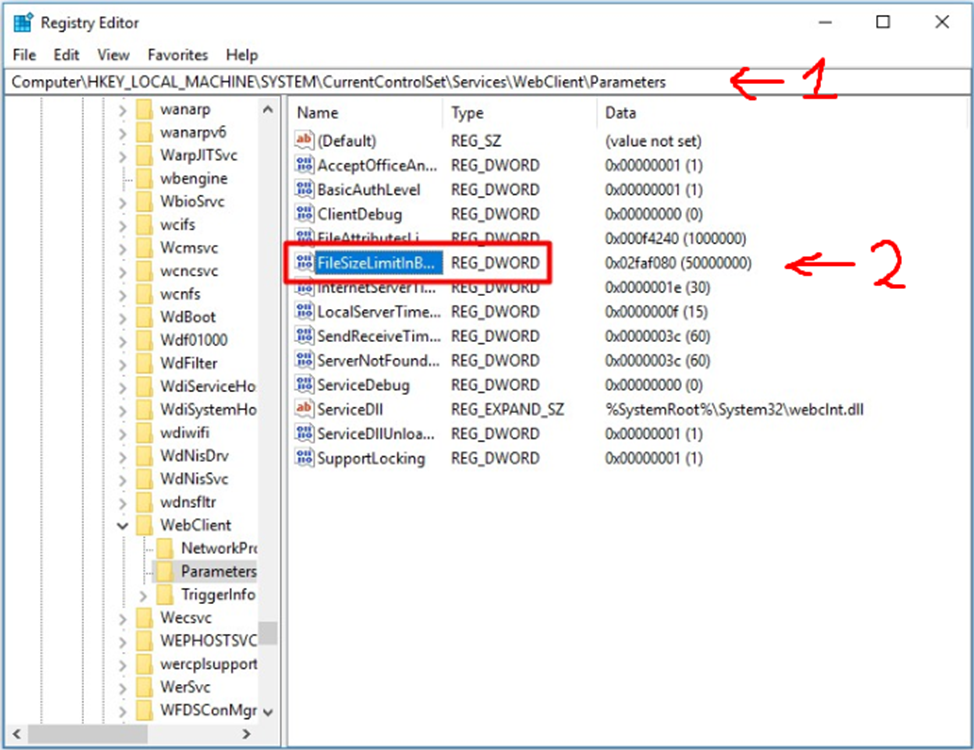Open the Favorites menu
The width and height of the screenshot is (974, 750).
click(178, 55)
